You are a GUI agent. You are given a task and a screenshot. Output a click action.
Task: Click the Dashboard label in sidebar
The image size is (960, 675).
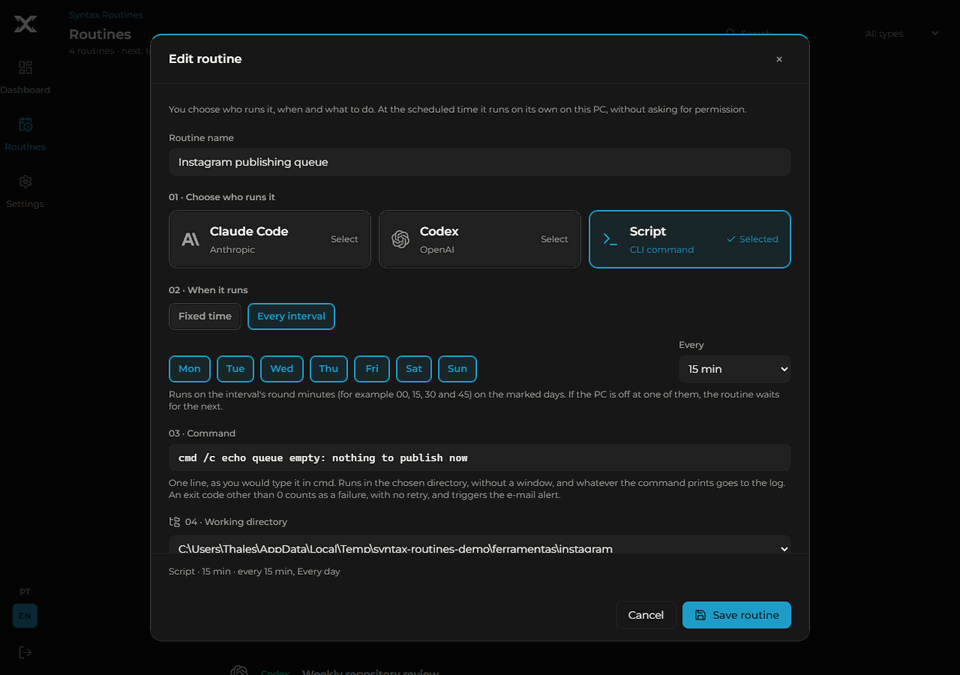(x=25, y=90)
